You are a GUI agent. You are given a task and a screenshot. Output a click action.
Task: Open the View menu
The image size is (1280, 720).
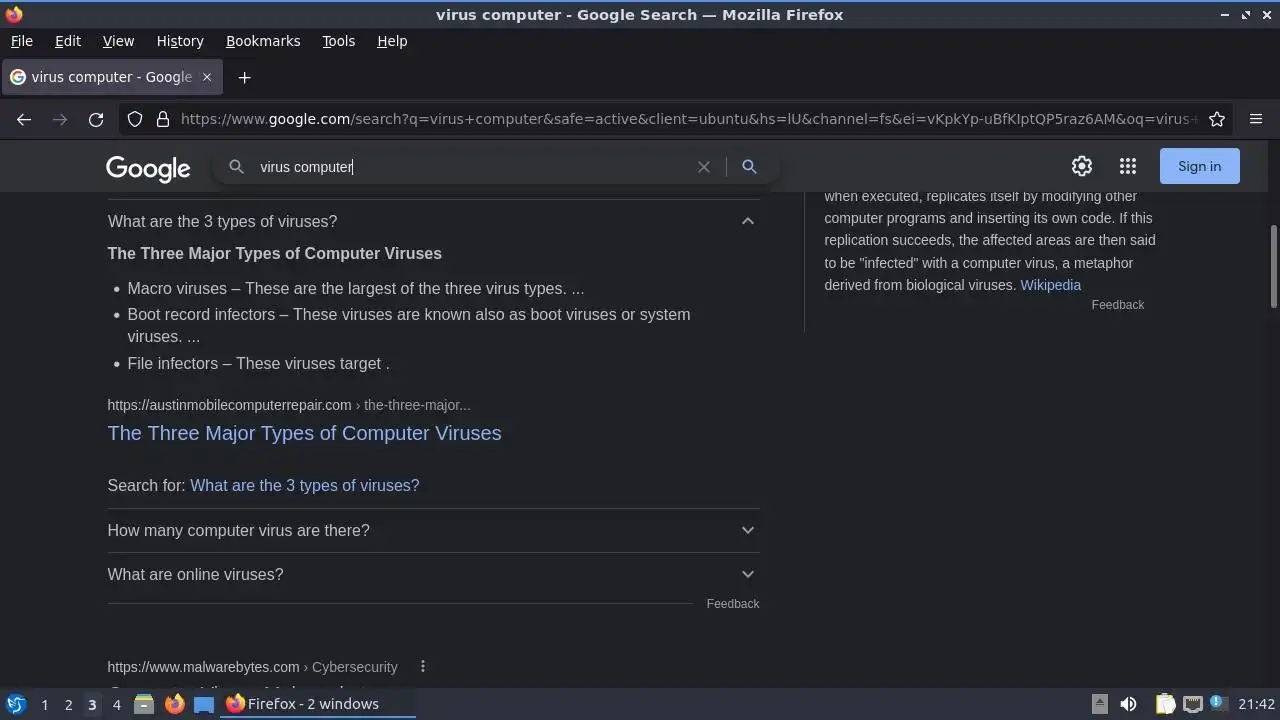pos(118,41)
